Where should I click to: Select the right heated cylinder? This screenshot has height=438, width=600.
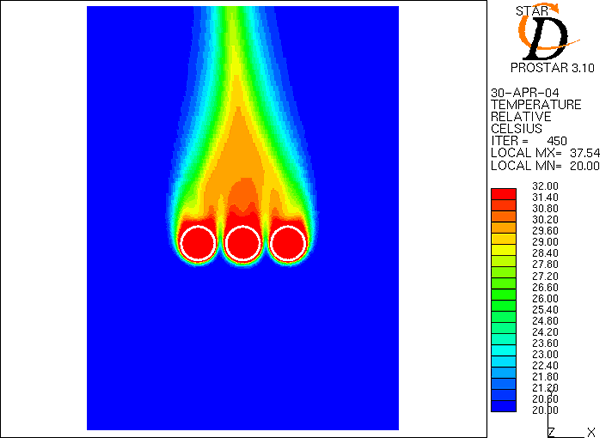(289, 243)
